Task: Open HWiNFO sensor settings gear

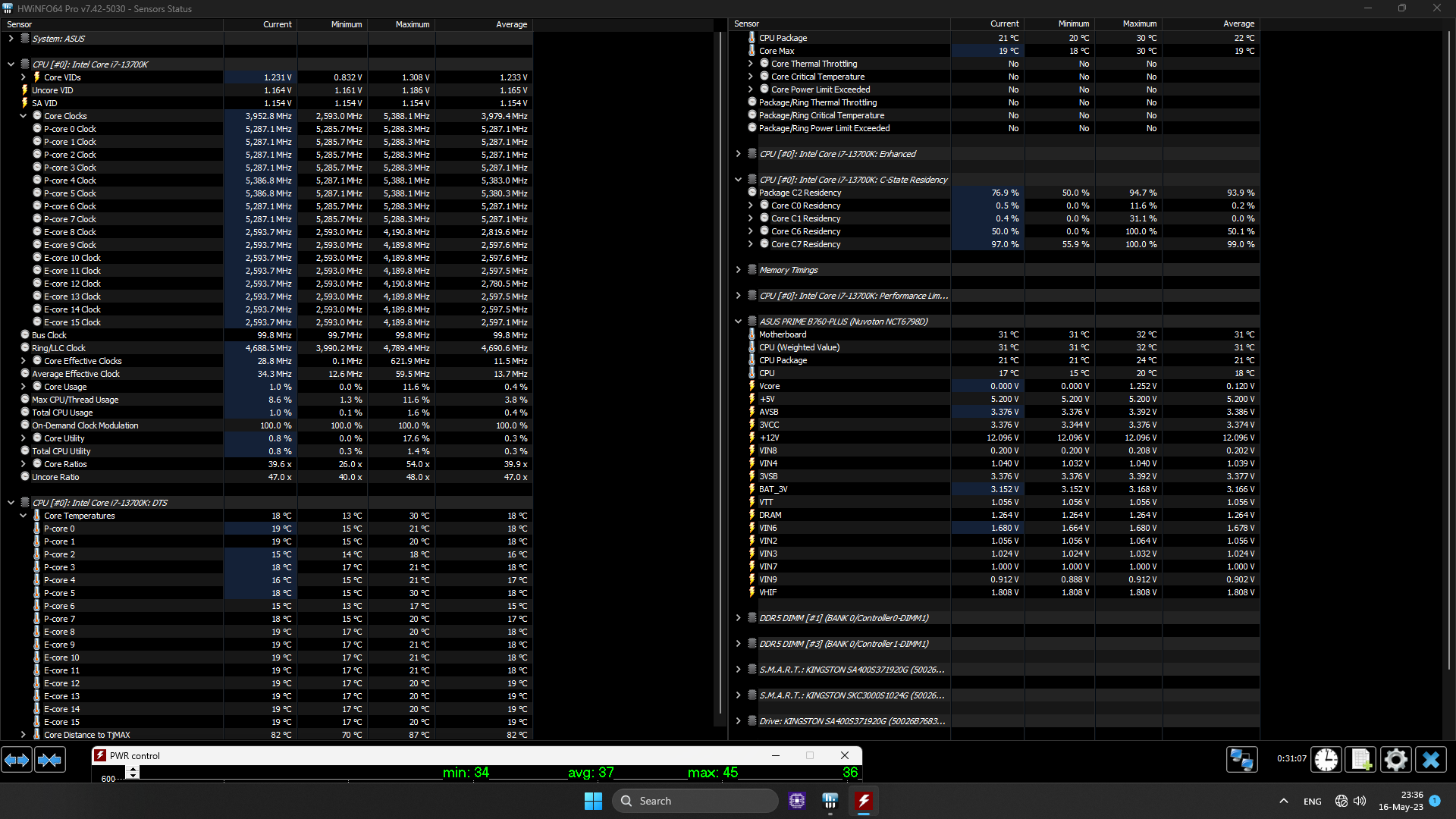Action: pos(1396,760)
